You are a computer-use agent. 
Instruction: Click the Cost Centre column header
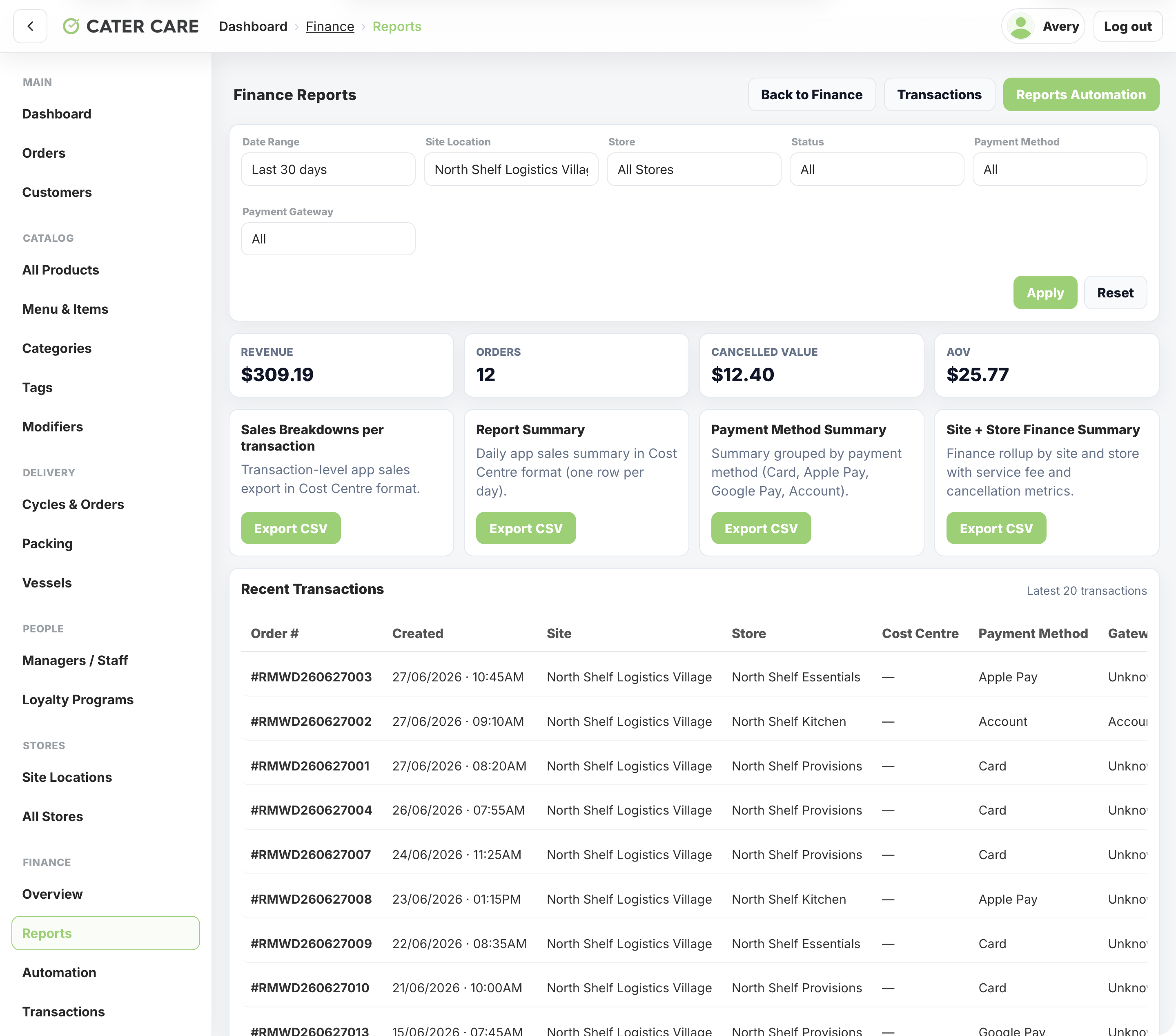[920, 633]
